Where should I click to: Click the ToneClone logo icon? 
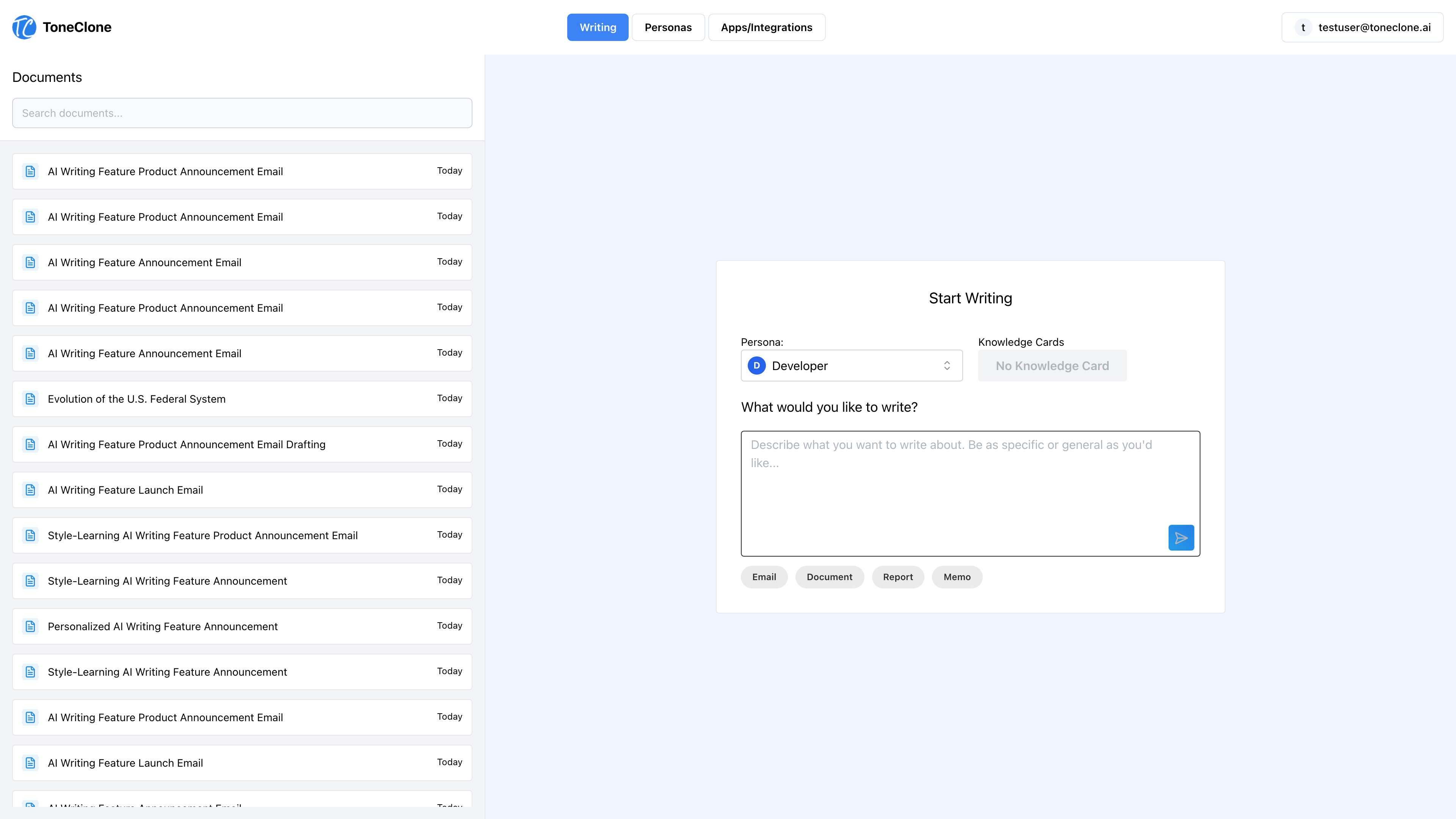[x=24, y=27]
